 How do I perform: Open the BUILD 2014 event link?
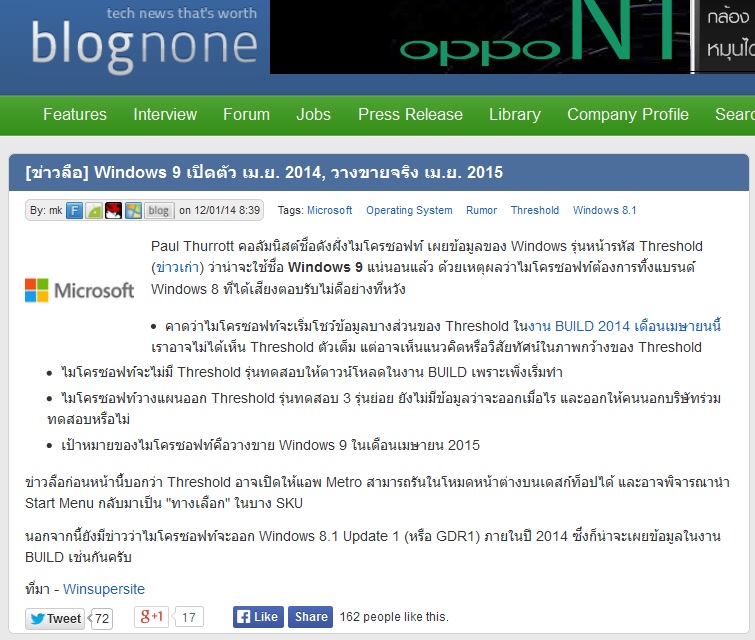pyautogui.click(x=625, y=326)
